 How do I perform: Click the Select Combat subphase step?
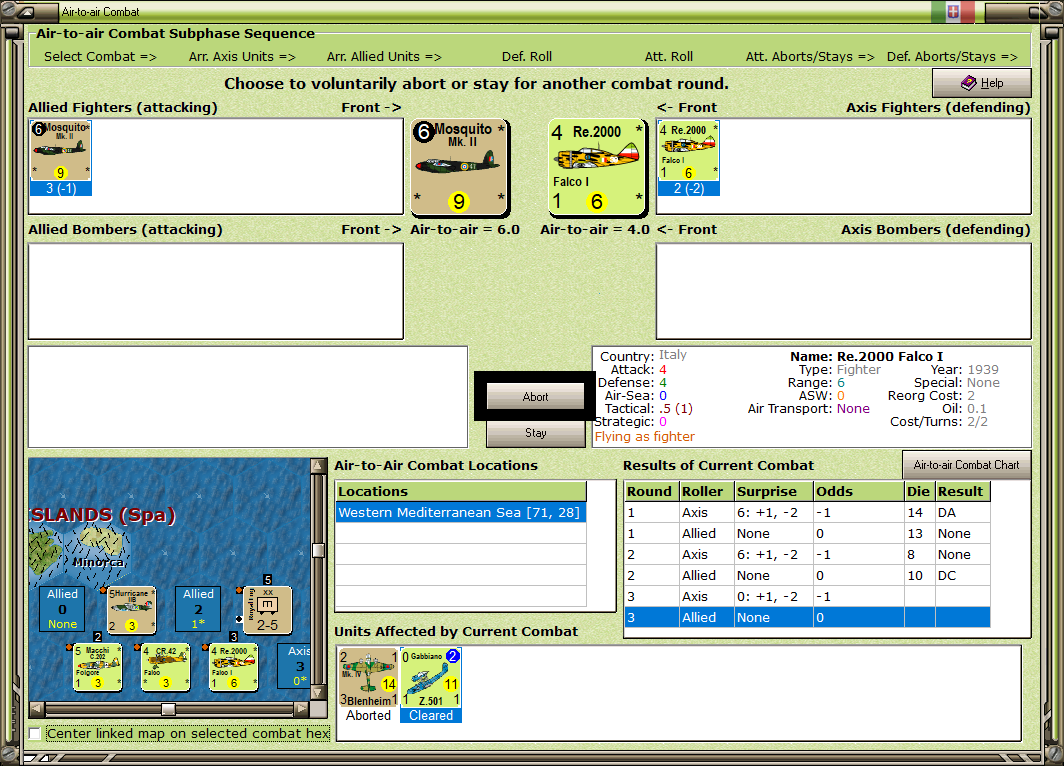(x=100, y=57)
